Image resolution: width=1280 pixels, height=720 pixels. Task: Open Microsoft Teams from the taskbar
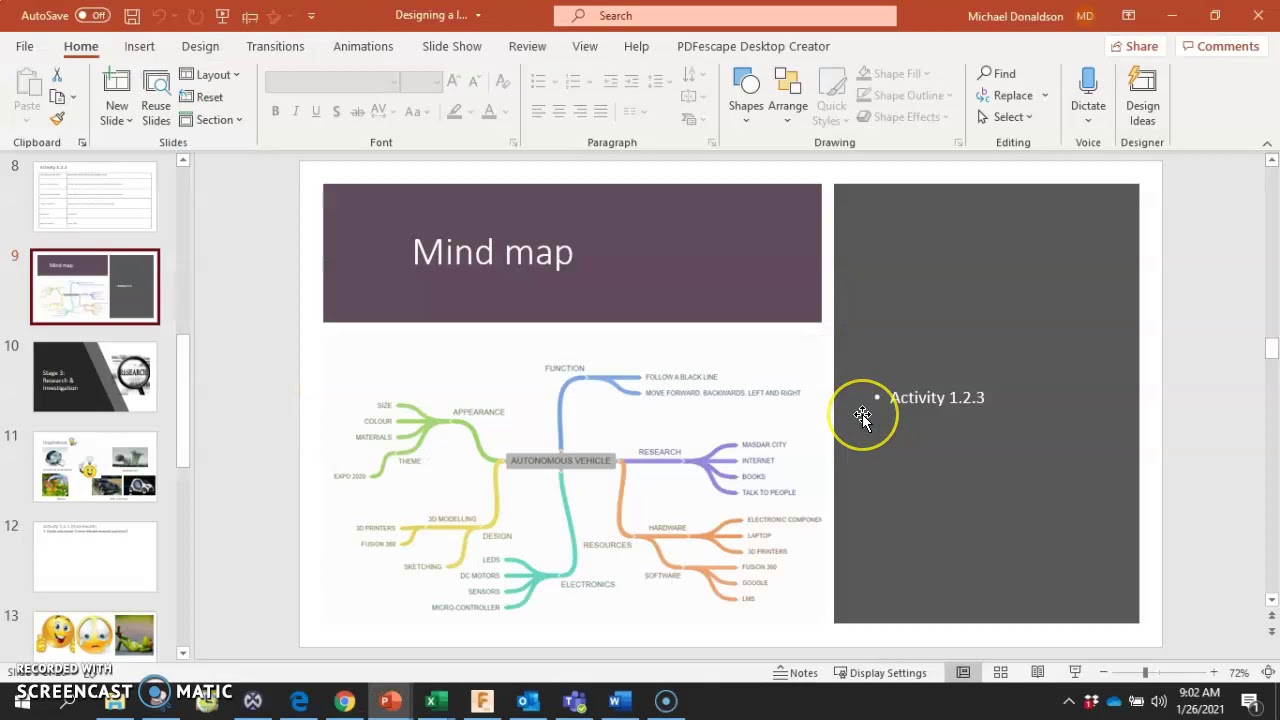coord(574,702)
